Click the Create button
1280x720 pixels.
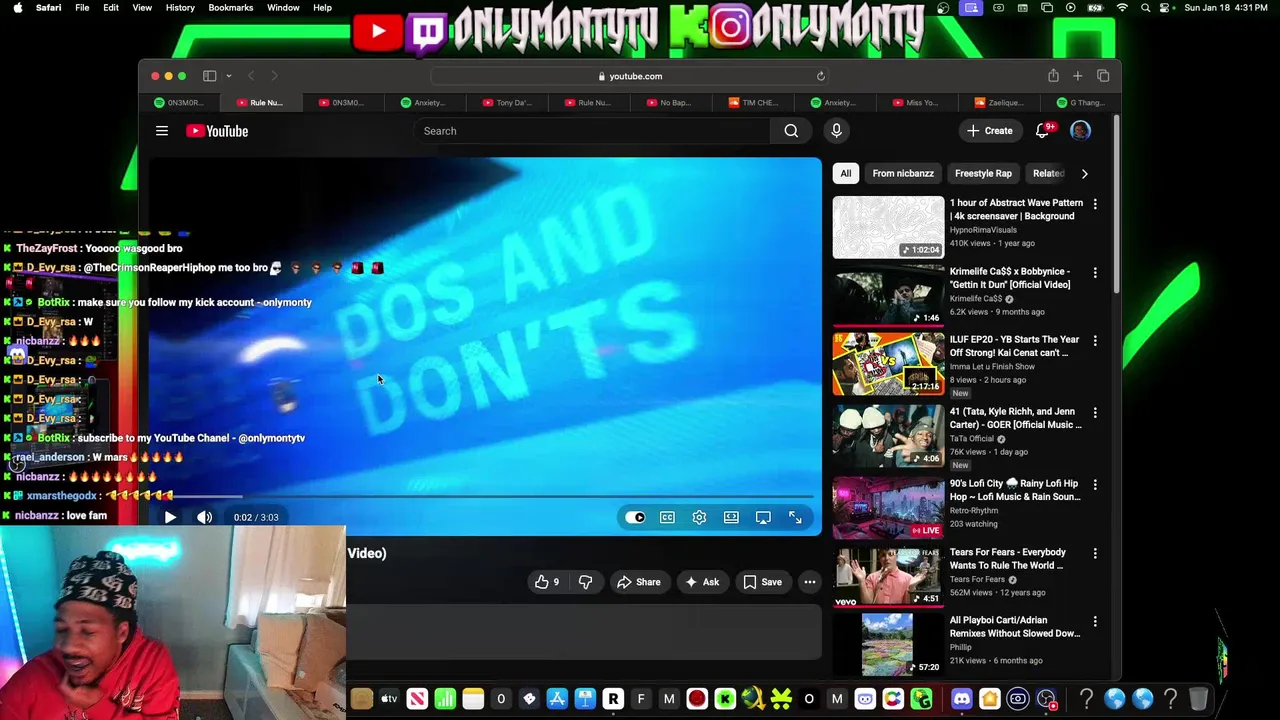pyautogui.click(x=989, y=131)
